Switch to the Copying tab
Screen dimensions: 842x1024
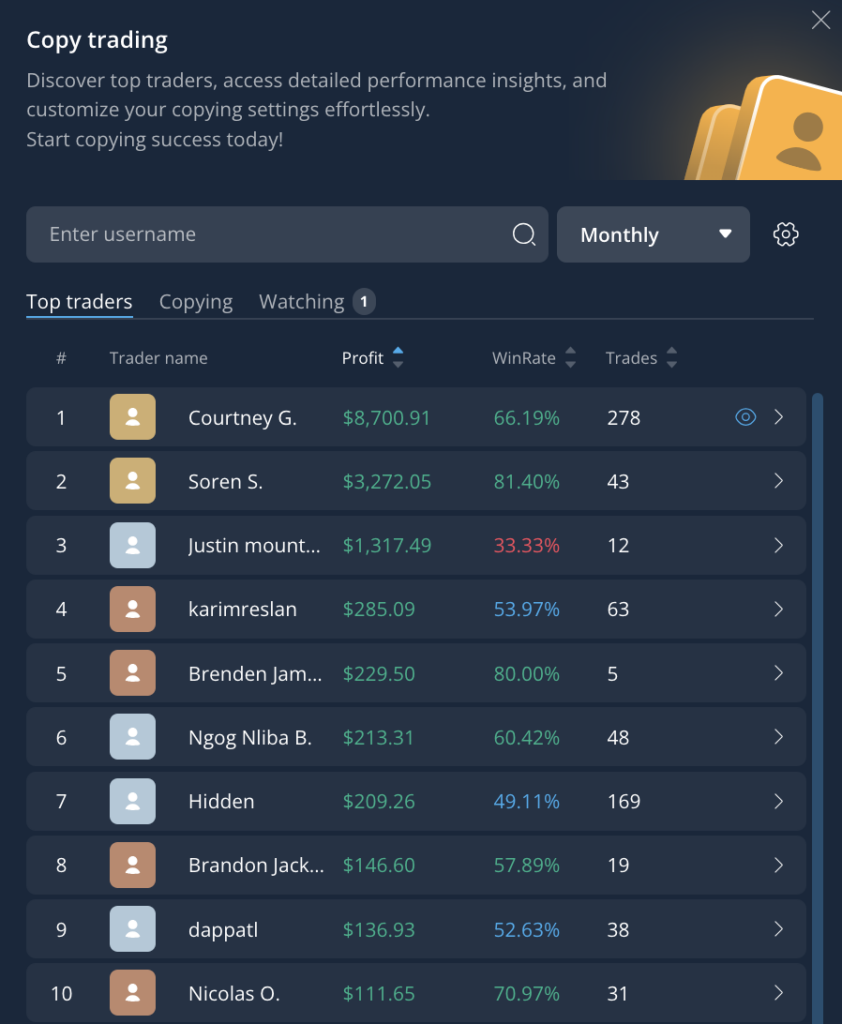pos(195,301)
